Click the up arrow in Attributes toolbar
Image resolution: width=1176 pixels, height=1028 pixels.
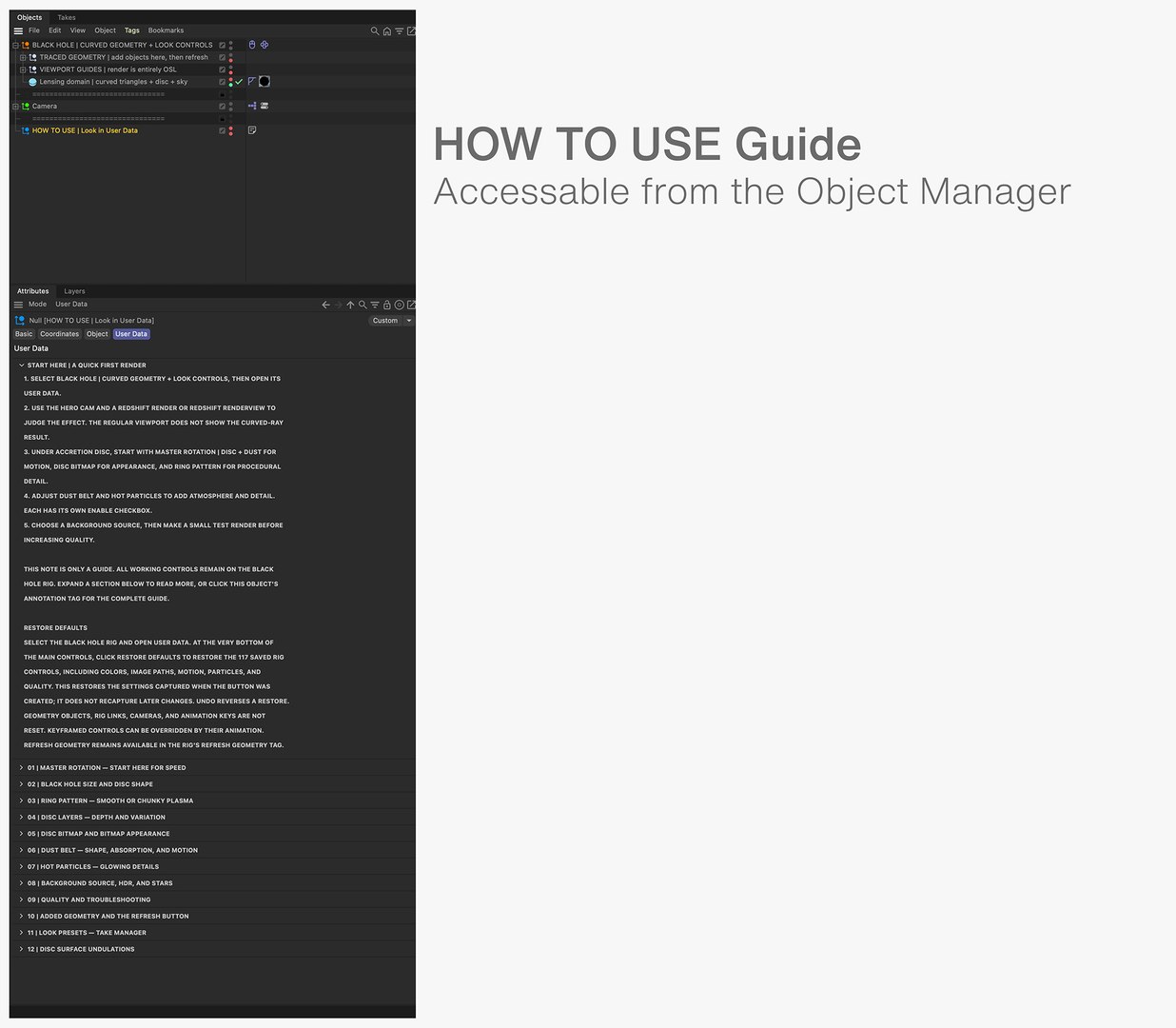[350, 306]
